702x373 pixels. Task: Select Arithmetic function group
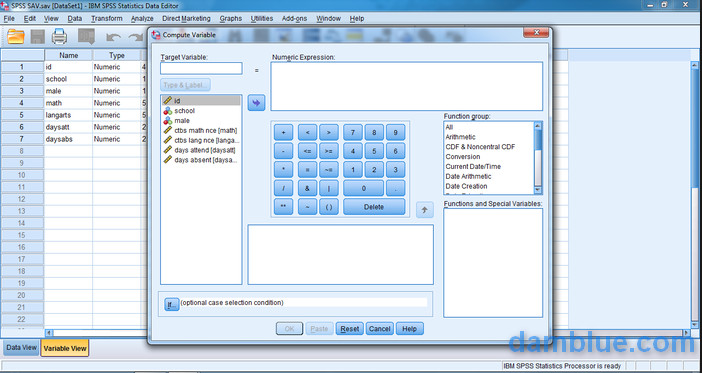coord(460,137)
